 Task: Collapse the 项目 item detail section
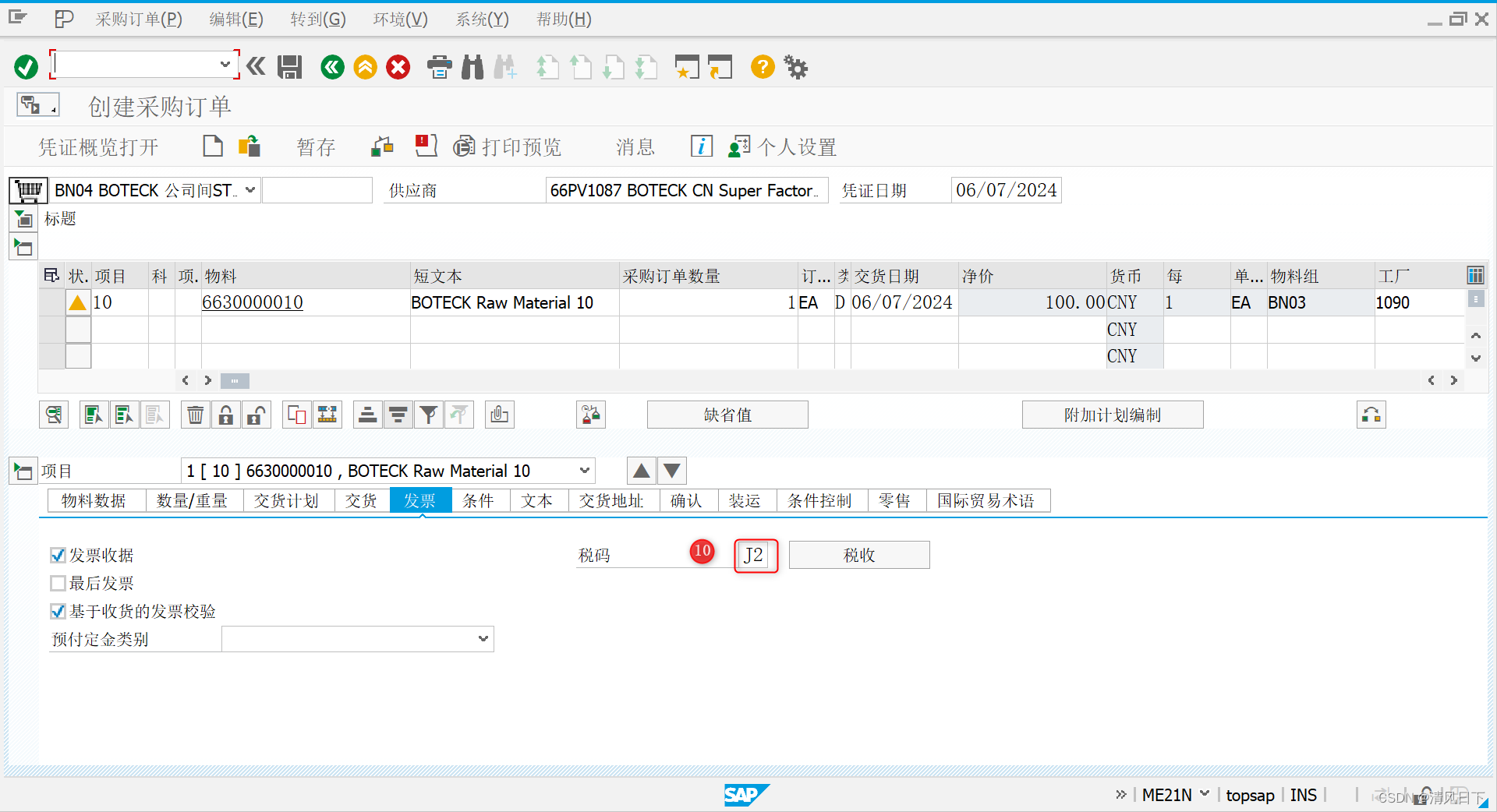click(x=23, y=471)
